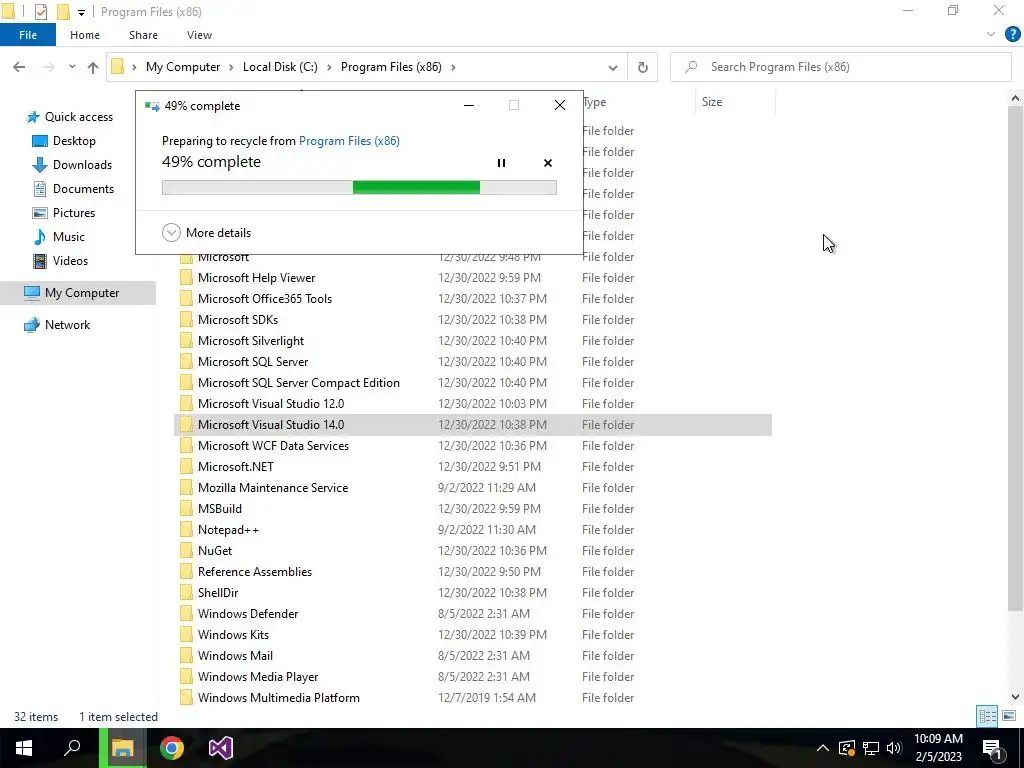
Task: Click folder icon next to Microsoft.NET
Action: [x=186, y=466]
